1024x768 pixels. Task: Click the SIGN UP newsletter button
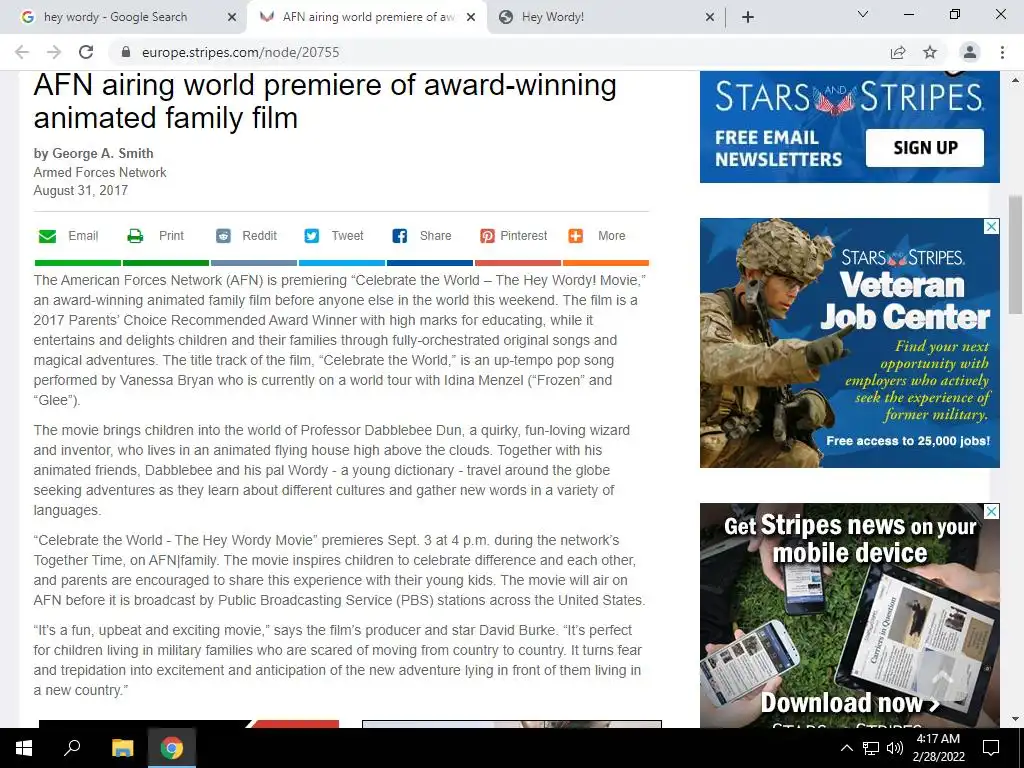click(x=925, y=148)
